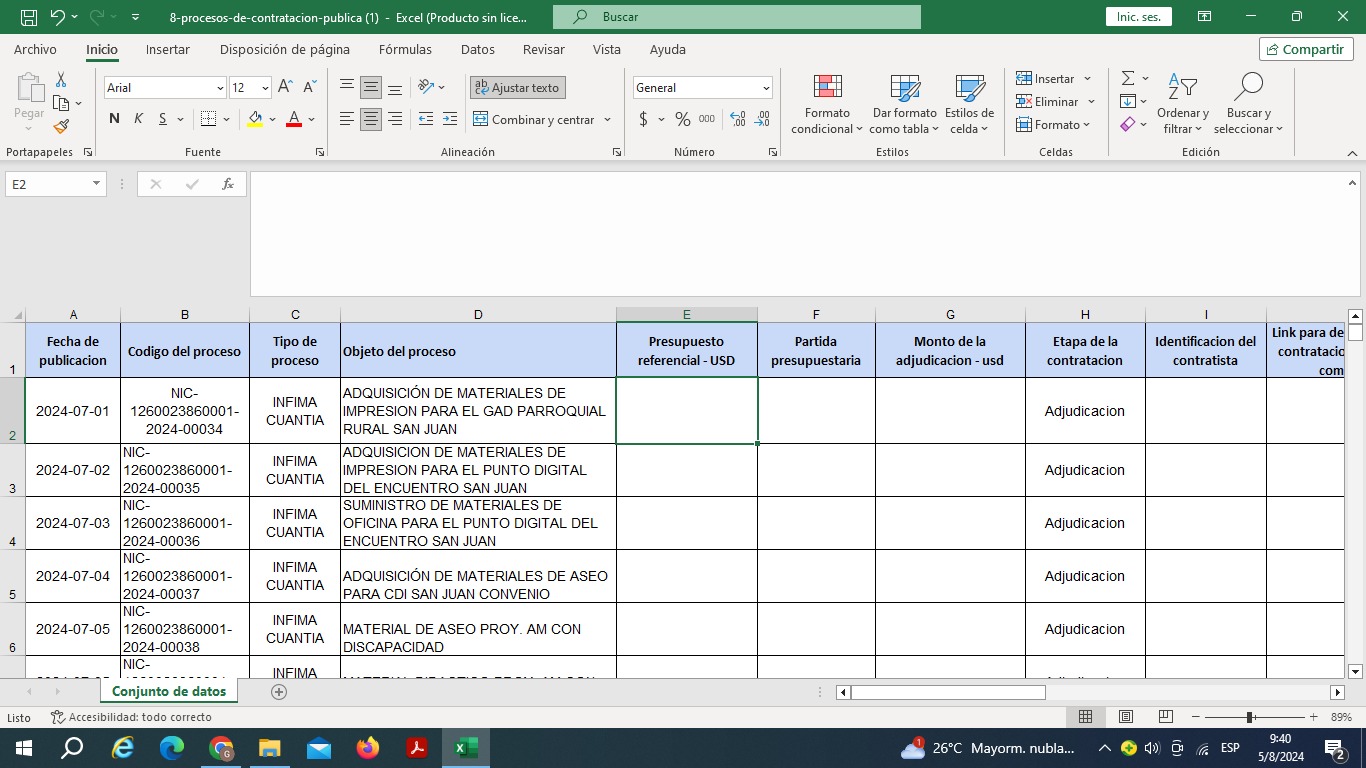The height and width of the screenshot is (768, 1366).
Task: Toggle bold formatting
Action: click(x=114, y=119)
